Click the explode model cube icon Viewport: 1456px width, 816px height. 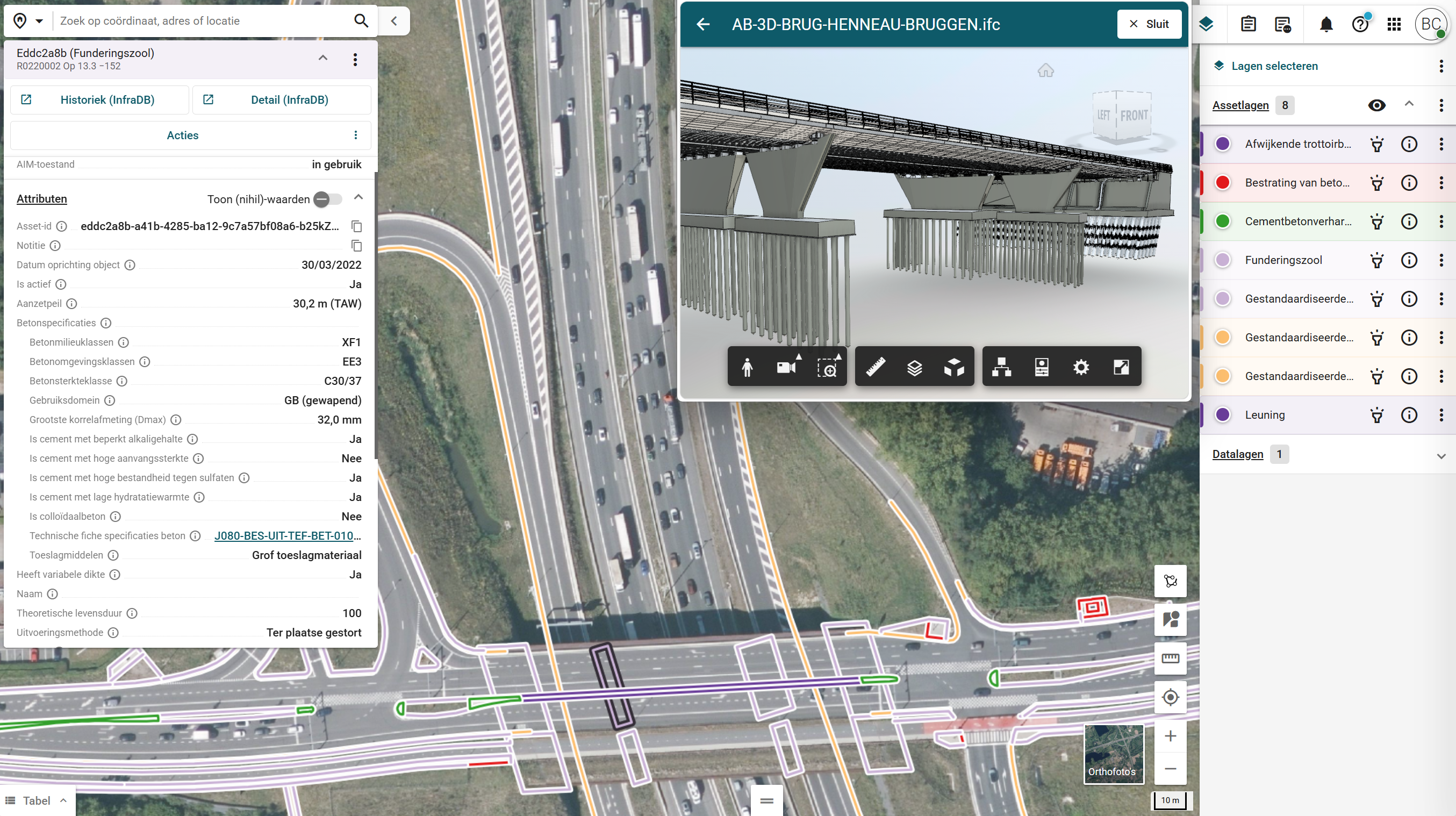[954, 367]
